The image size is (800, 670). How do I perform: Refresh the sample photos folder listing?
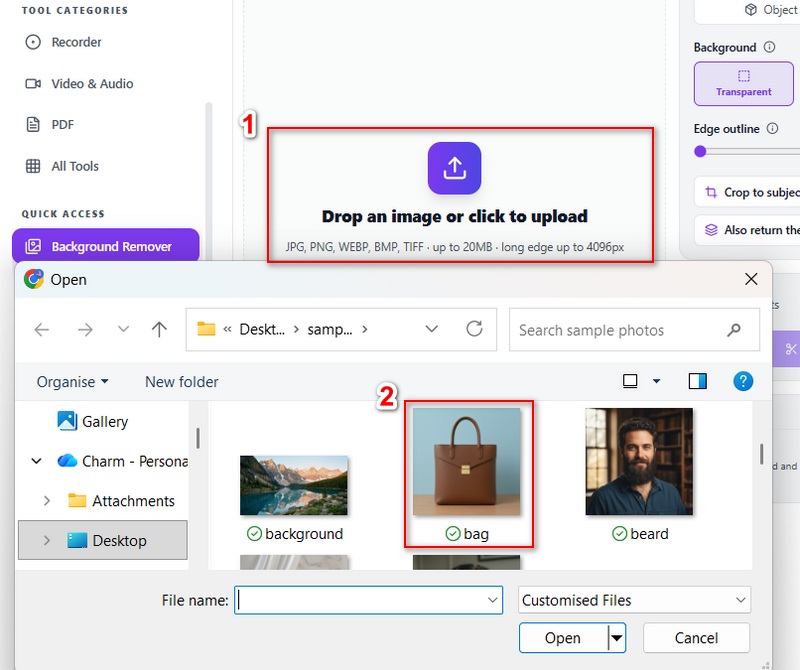474,329
